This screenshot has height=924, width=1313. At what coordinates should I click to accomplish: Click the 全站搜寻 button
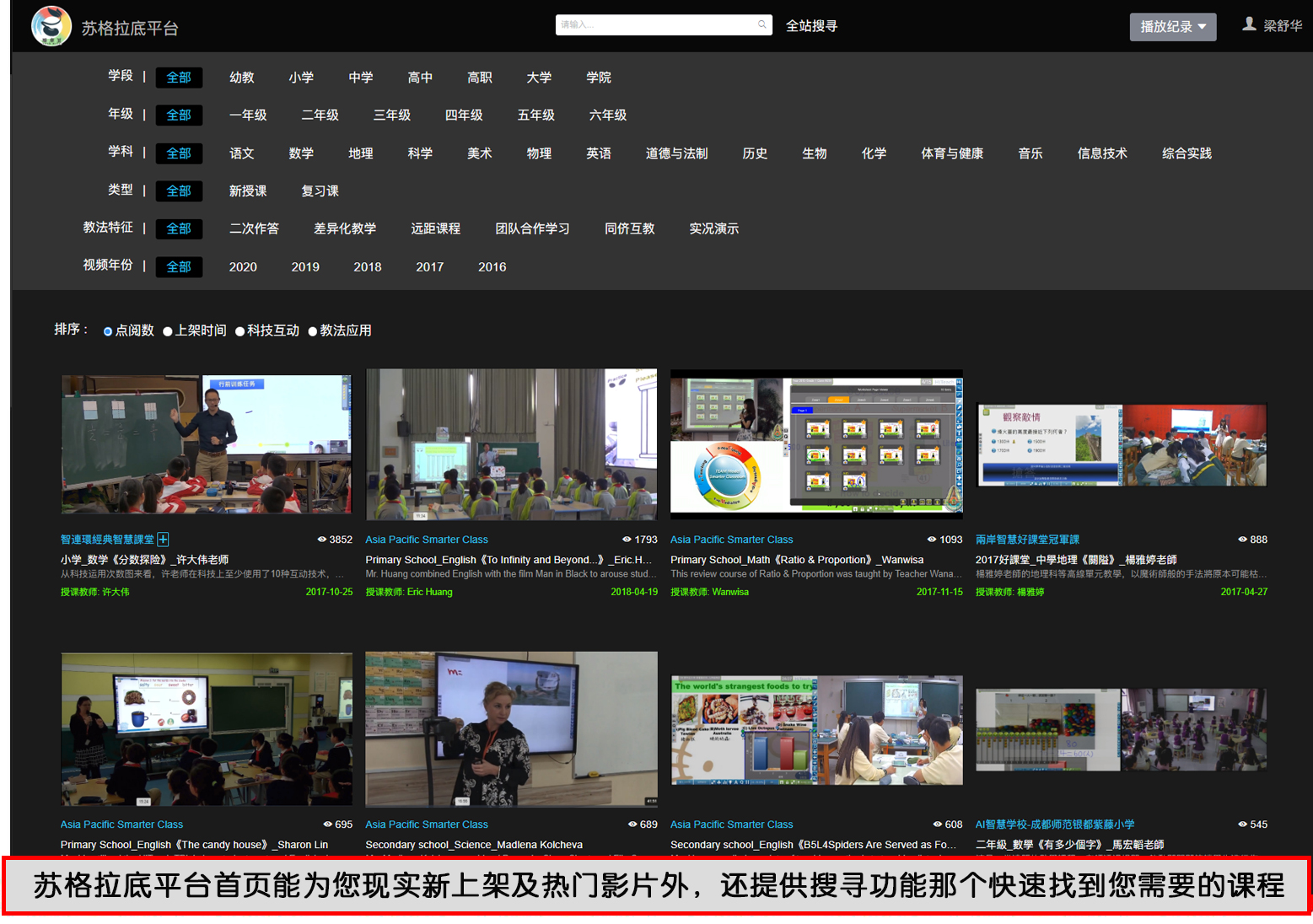811,26
